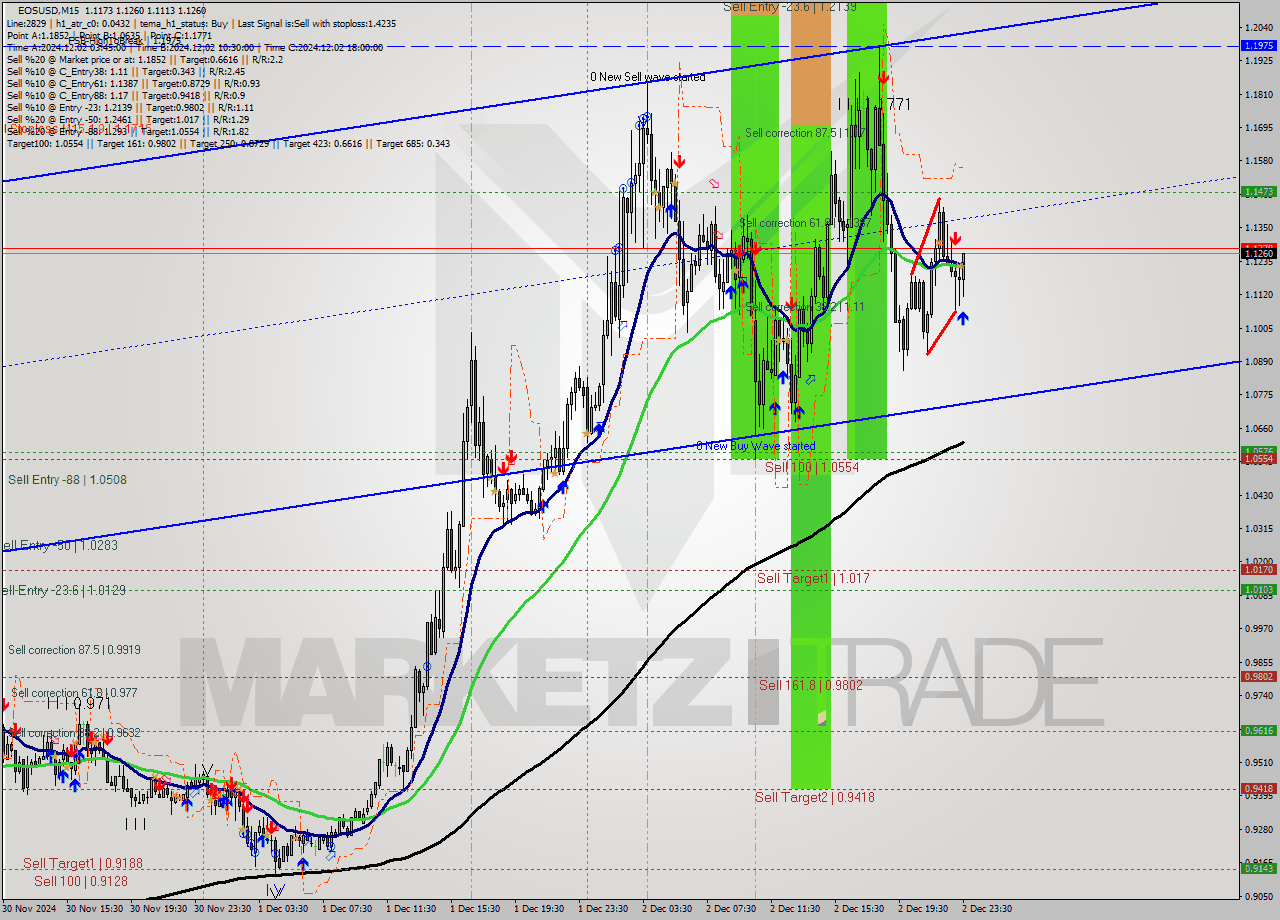Click the 'Sell %20 @ Entry -50: 1.2461' line
This screenshot has width=1280, height=920.
[x=127, y=119]
